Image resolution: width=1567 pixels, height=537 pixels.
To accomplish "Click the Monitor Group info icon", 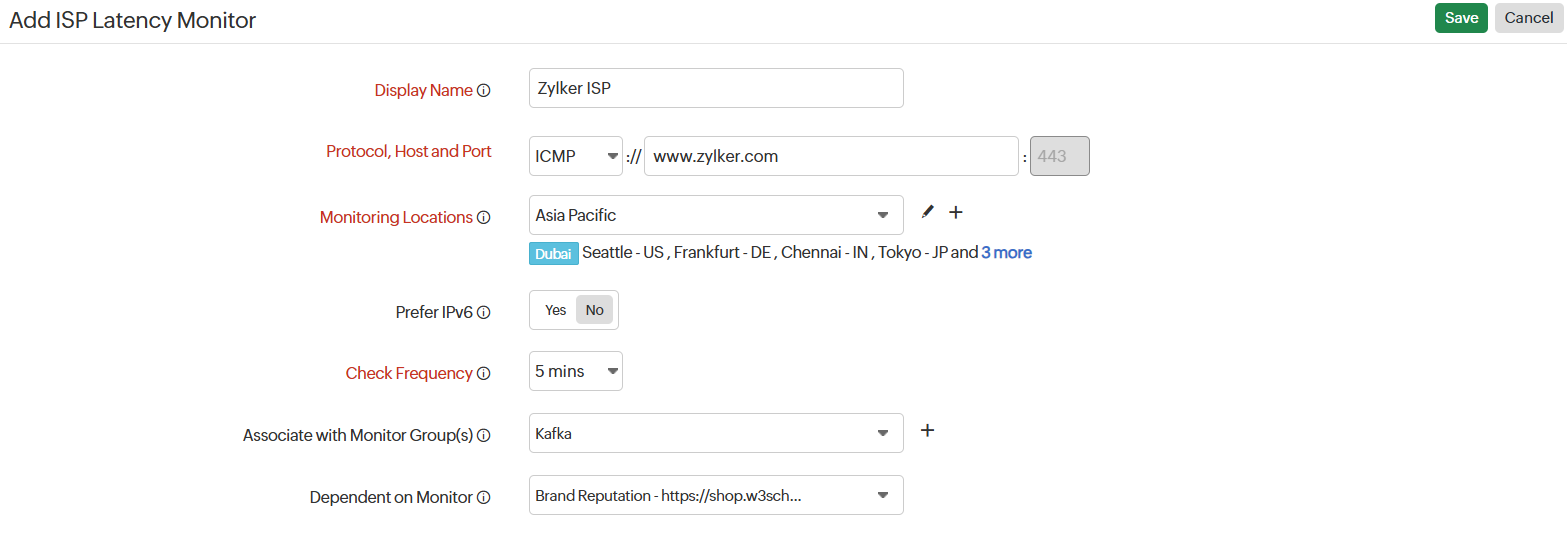I will coord(484,435).
